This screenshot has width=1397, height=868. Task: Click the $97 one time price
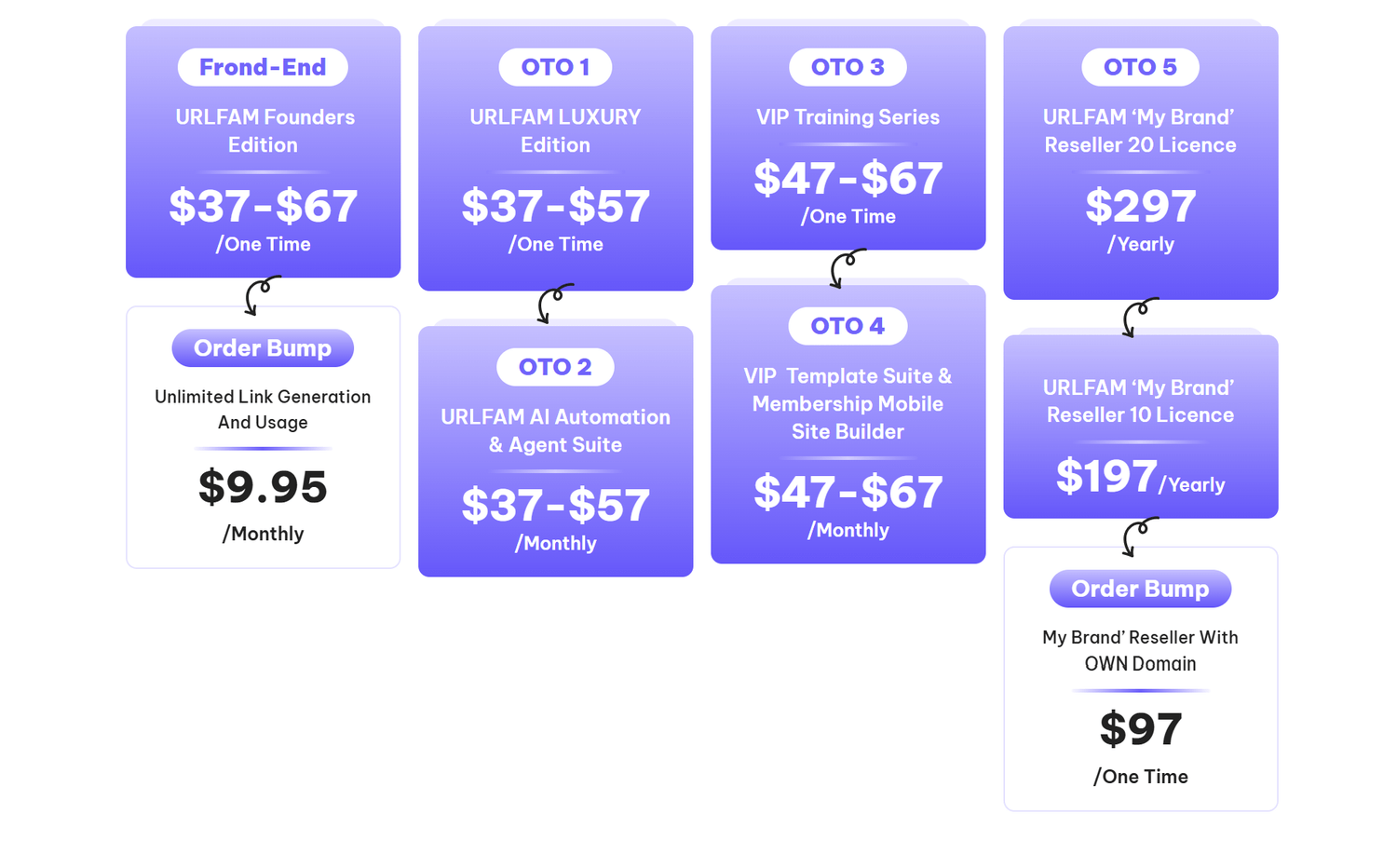coord(1140,729)
